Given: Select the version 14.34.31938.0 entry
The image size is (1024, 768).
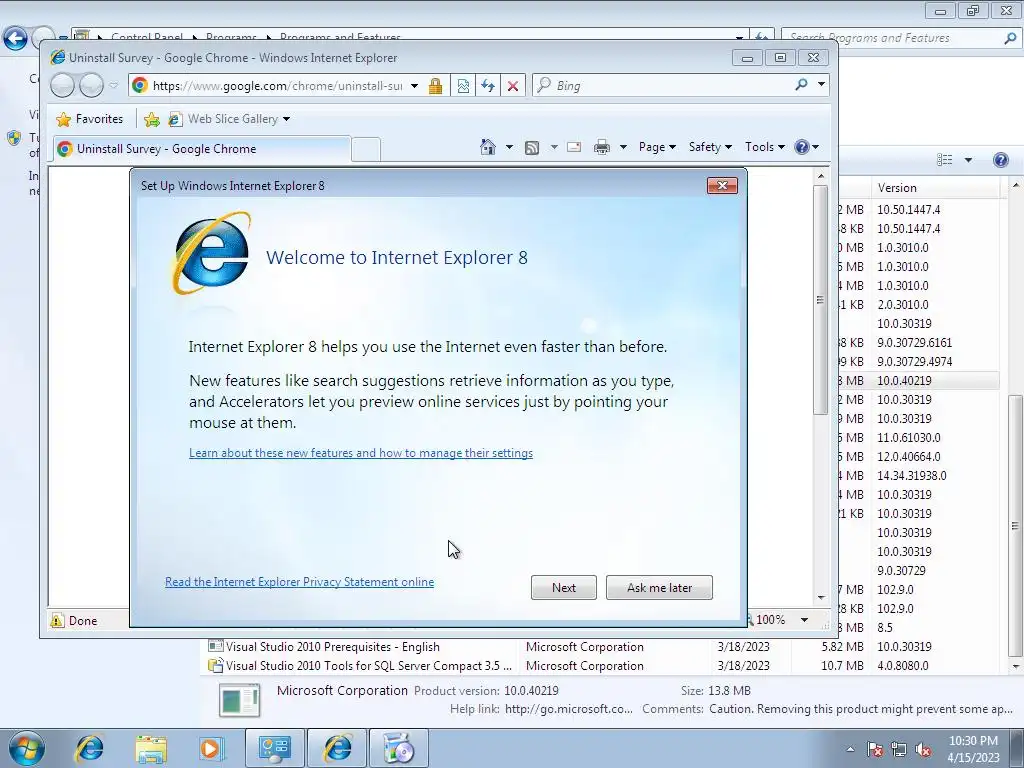Looking at the screenshot, I should 912,475.
